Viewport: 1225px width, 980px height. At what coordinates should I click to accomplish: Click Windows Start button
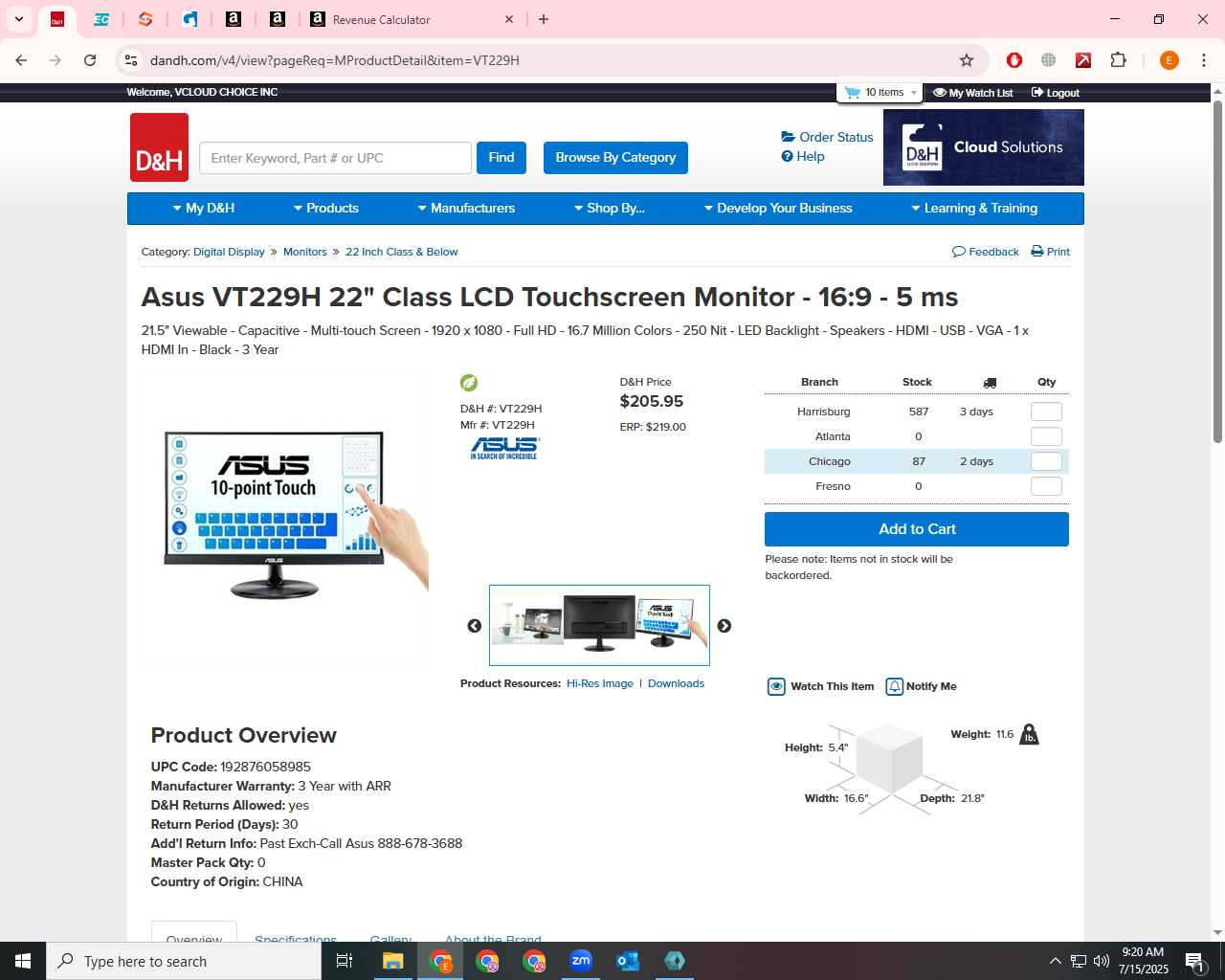coord(23,961)
